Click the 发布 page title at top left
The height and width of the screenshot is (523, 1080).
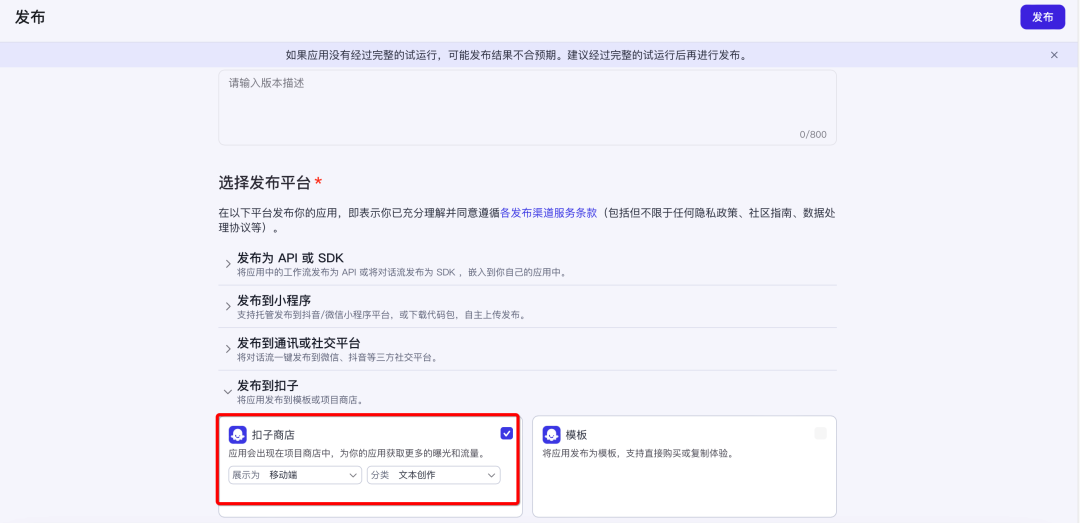(30, 17)
